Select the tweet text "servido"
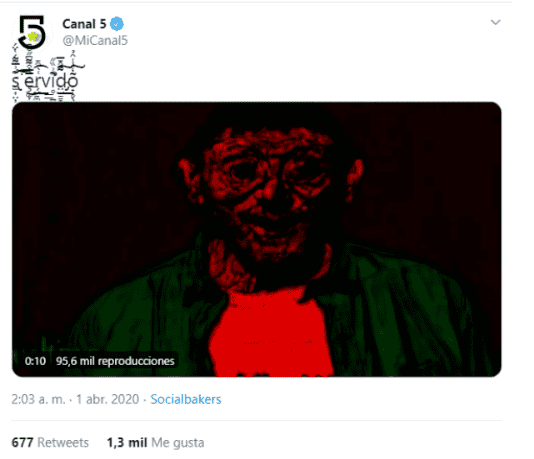 (x=45, y=81)
